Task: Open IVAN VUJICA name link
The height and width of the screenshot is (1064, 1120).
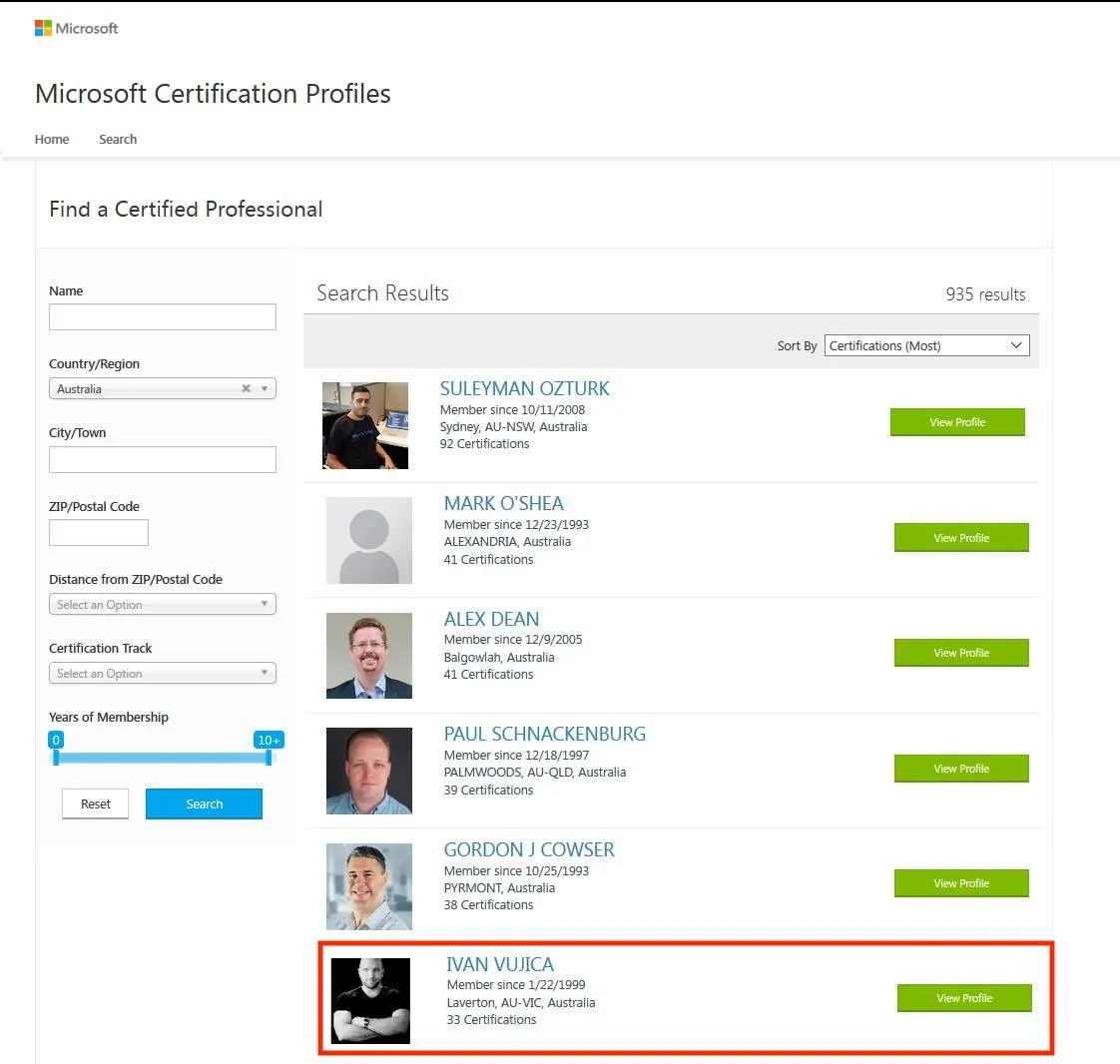Action: click(500, 965)
